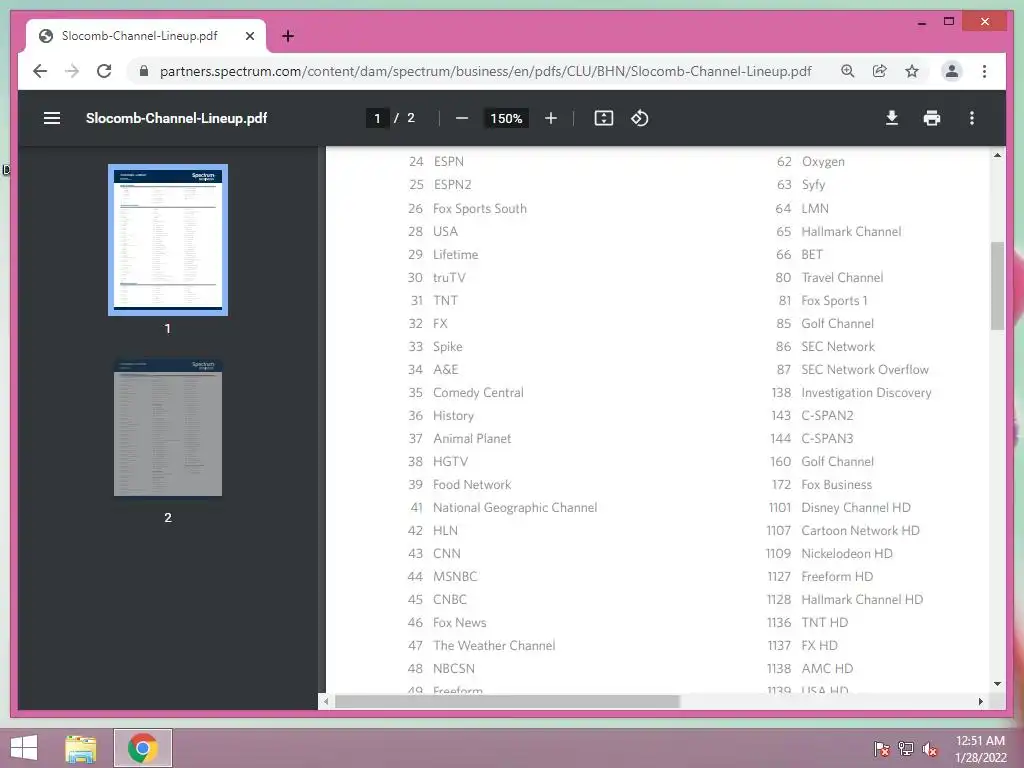Click the 150% zoom level field
Image resolution: width=1024 pixels, height=768 pixels.
click(506, 118)
